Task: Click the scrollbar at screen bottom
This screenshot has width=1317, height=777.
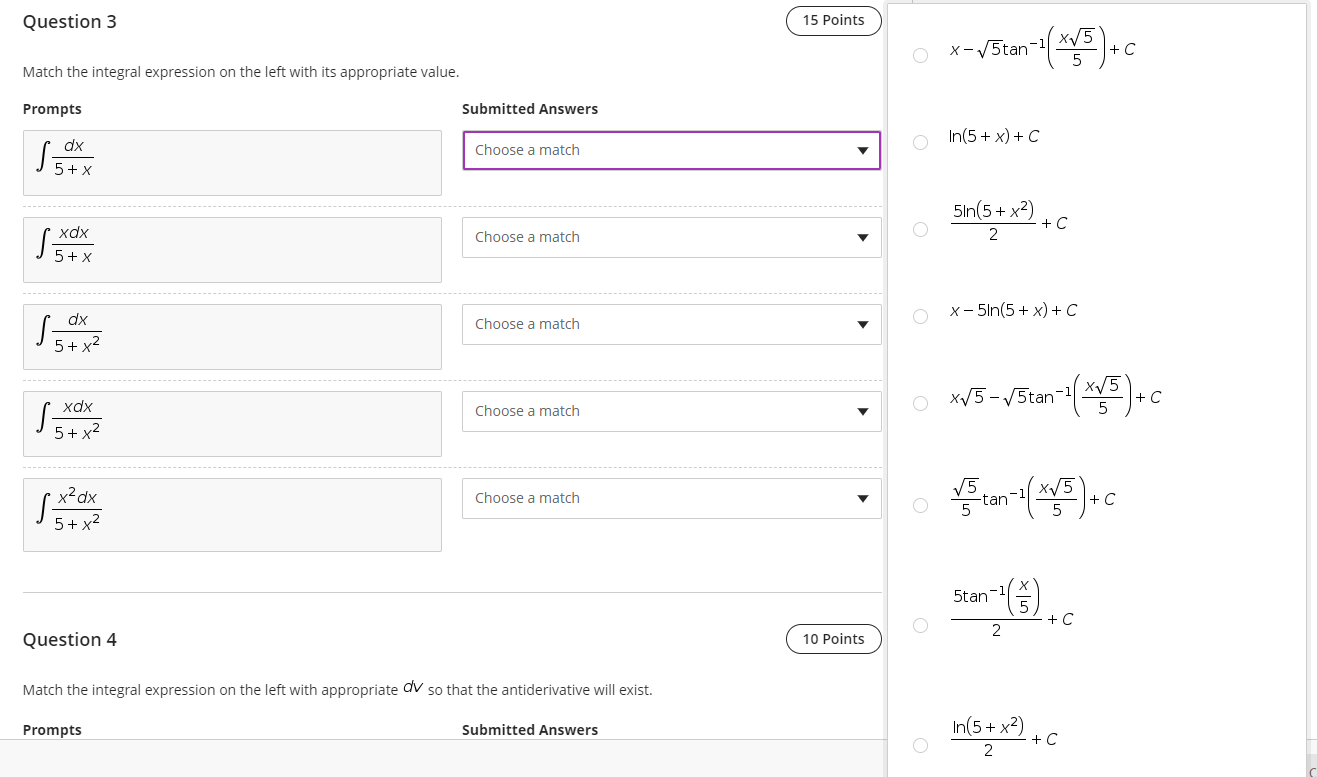Action: point(440,770)
